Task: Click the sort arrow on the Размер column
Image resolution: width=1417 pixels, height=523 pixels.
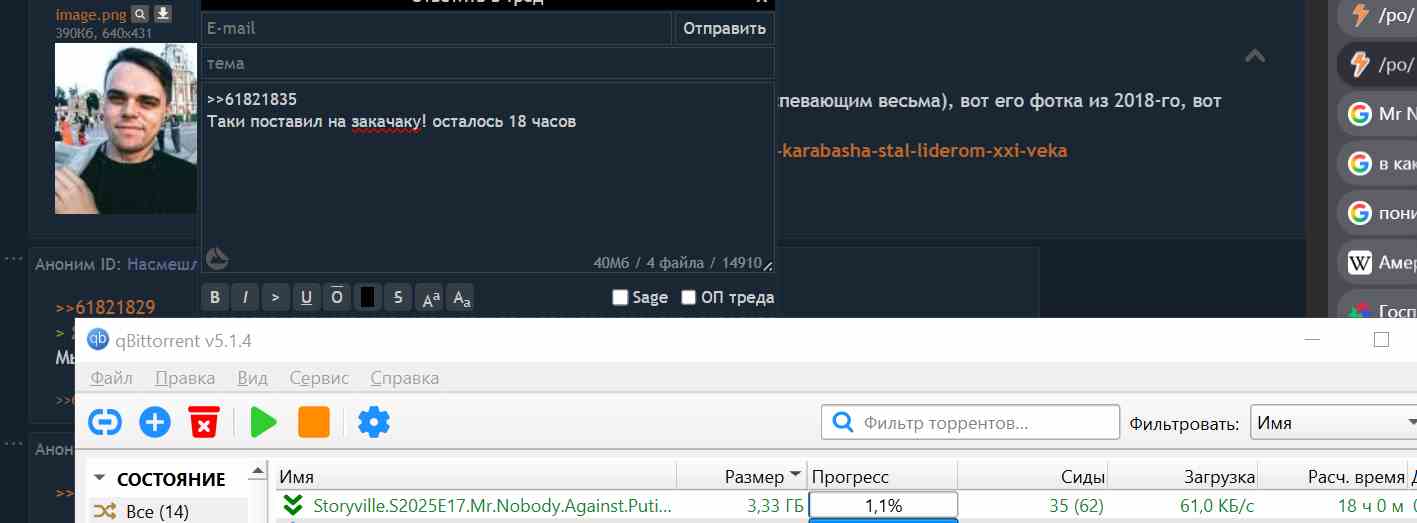Action: click(x=795, y=476)
